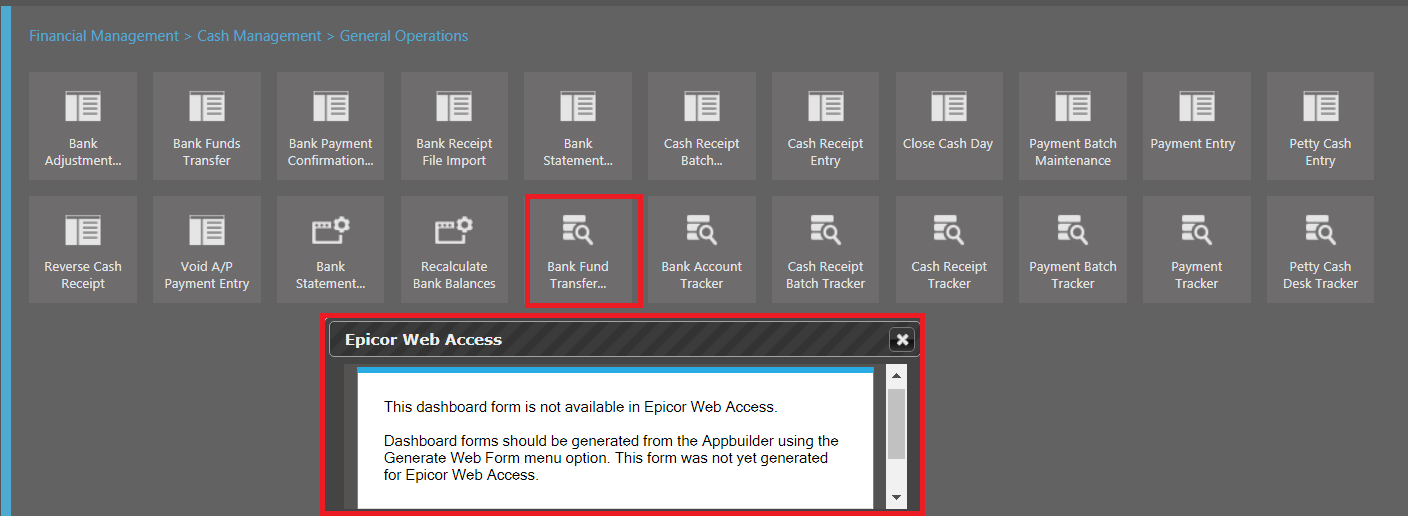Open the Petty Cash Desk Tracker tile
The width and height of the screenshot is (1408, 520).
(1320, 250)
